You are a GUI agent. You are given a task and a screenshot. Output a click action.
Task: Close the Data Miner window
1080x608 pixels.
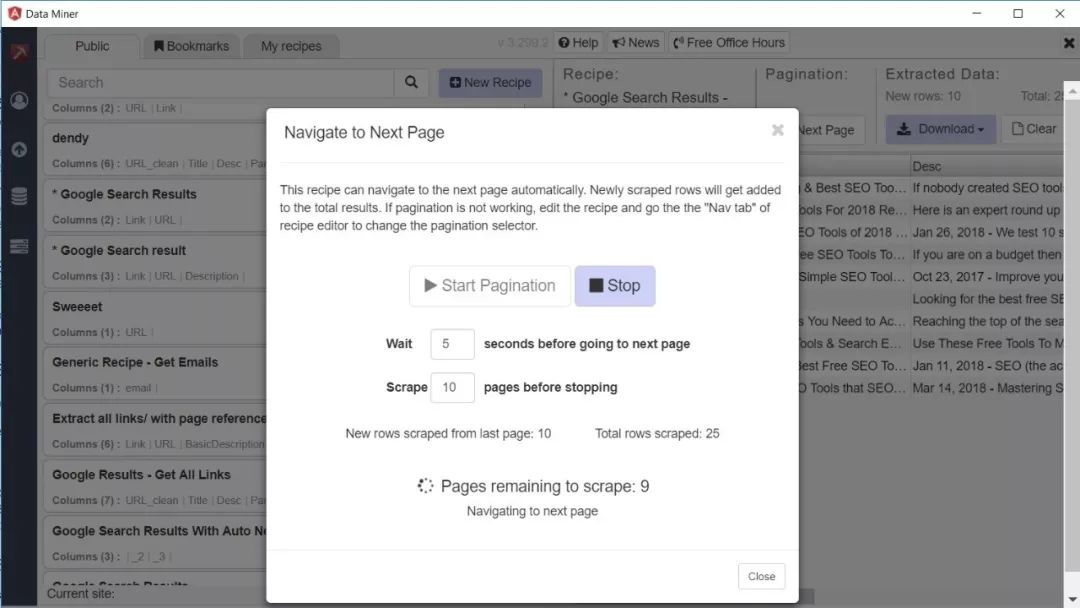coord(1060,14)
